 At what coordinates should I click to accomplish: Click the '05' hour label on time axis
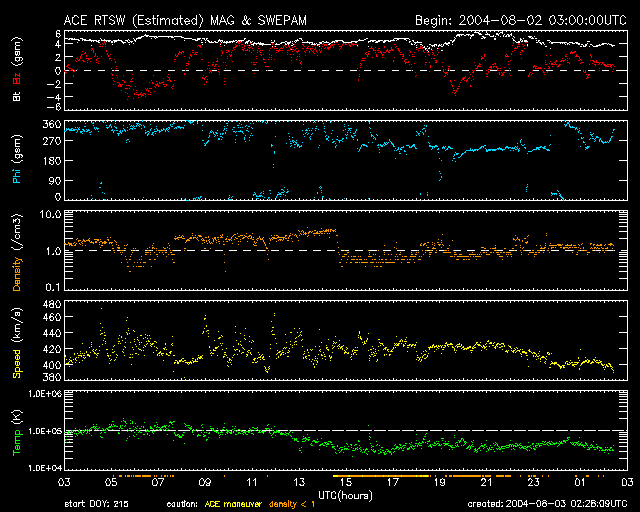111,482
